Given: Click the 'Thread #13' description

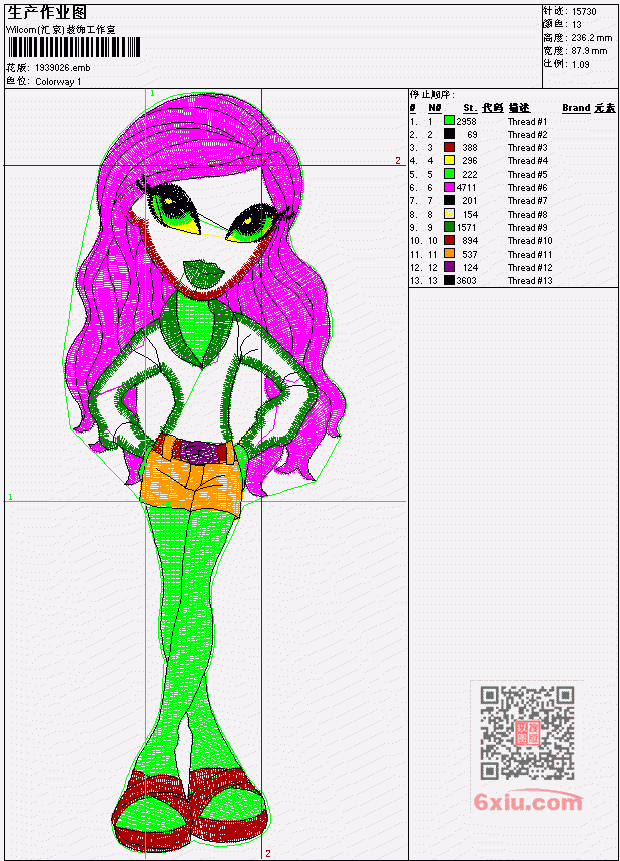Looking at the screenshot, I should pos(530,281).
